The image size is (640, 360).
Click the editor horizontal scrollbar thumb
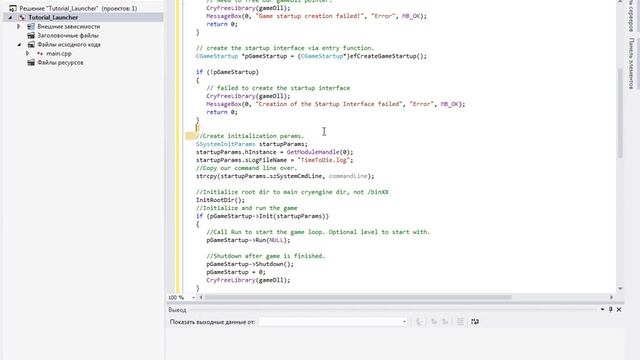coord(358,298)
